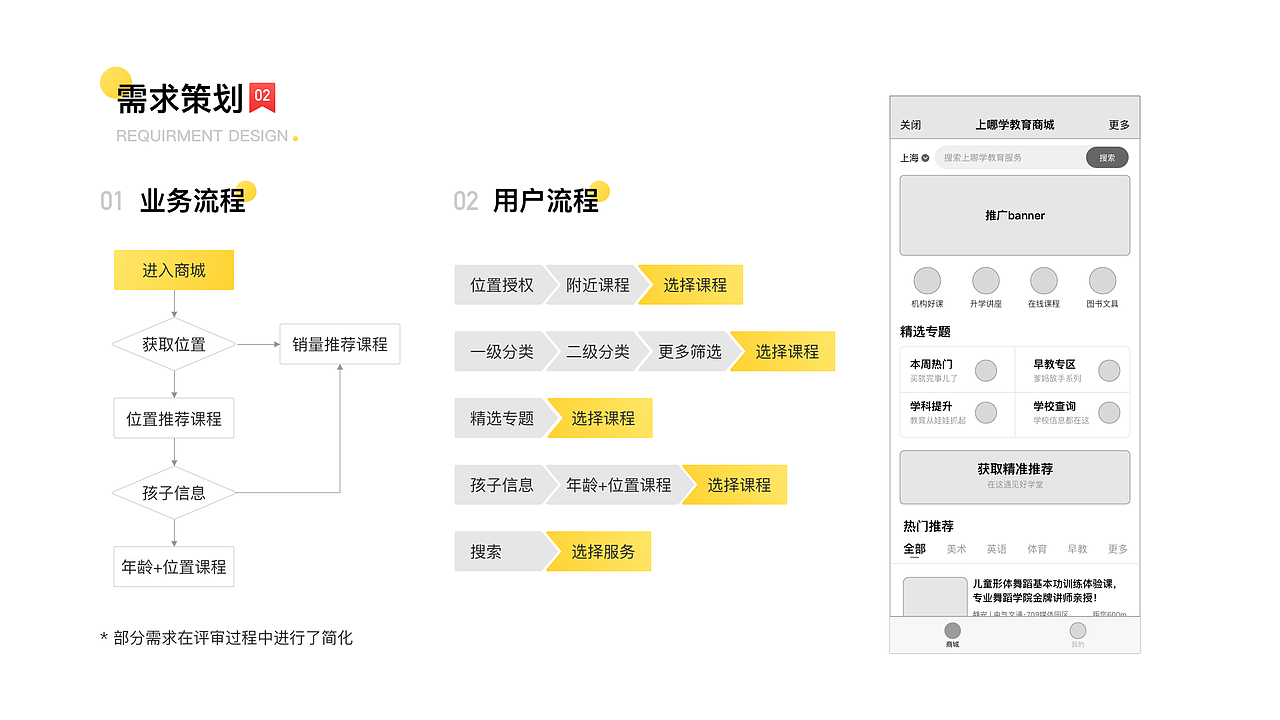
Task: Switch to the 体育 tab
Action: pyautogui.click(x=1037, y=549)
